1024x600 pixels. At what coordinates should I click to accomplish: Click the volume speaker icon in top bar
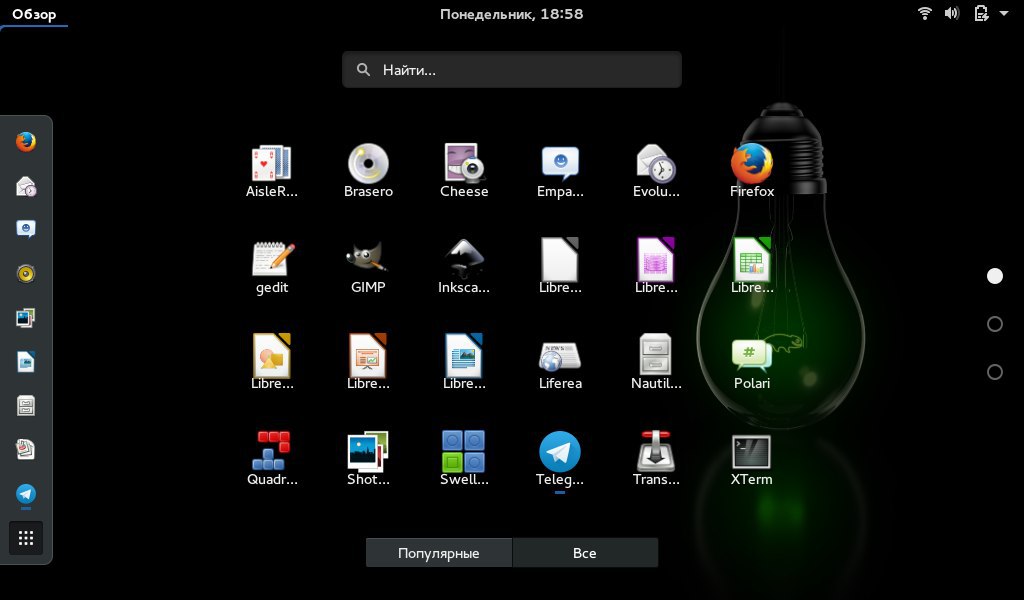[952, 13]
